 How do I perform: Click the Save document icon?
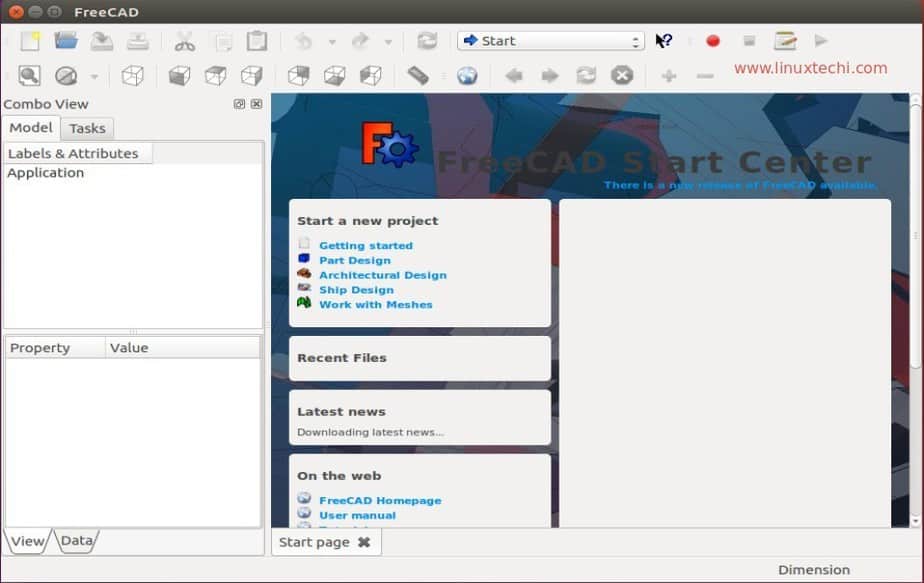point(102,41)
